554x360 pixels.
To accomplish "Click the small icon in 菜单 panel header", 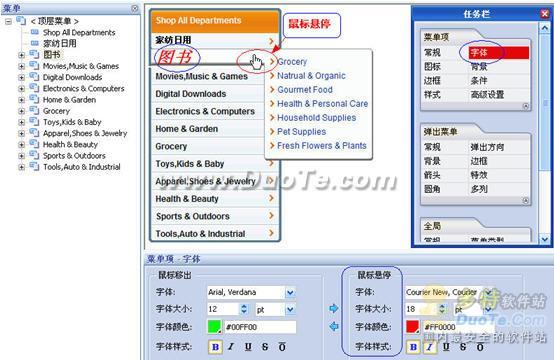I will coord(135,8).
